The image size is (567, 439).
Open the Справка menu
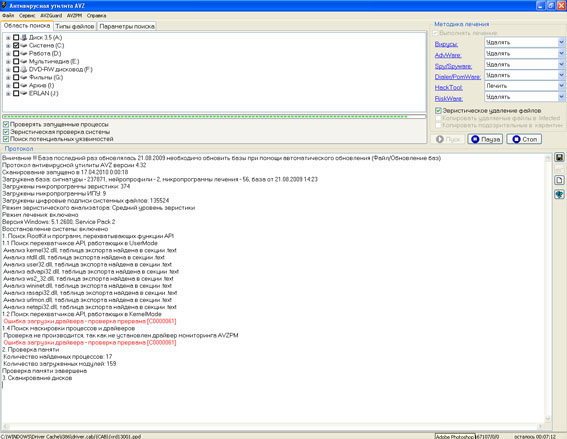click(x=96, y=16)
